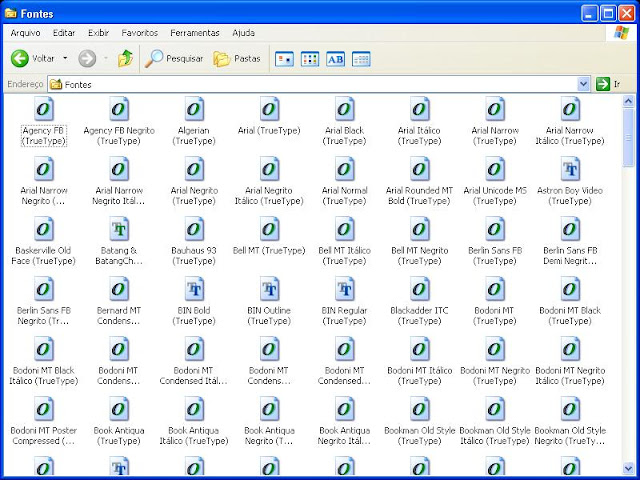Select Blackadder ITC font icon
Screen dimensions: 640x480
[420, 289]
